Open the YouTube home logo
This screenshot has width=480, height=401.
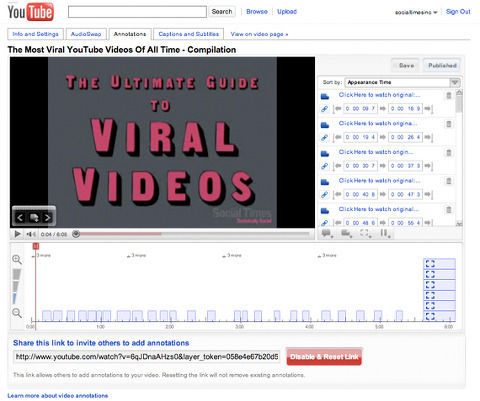(30, 12)
